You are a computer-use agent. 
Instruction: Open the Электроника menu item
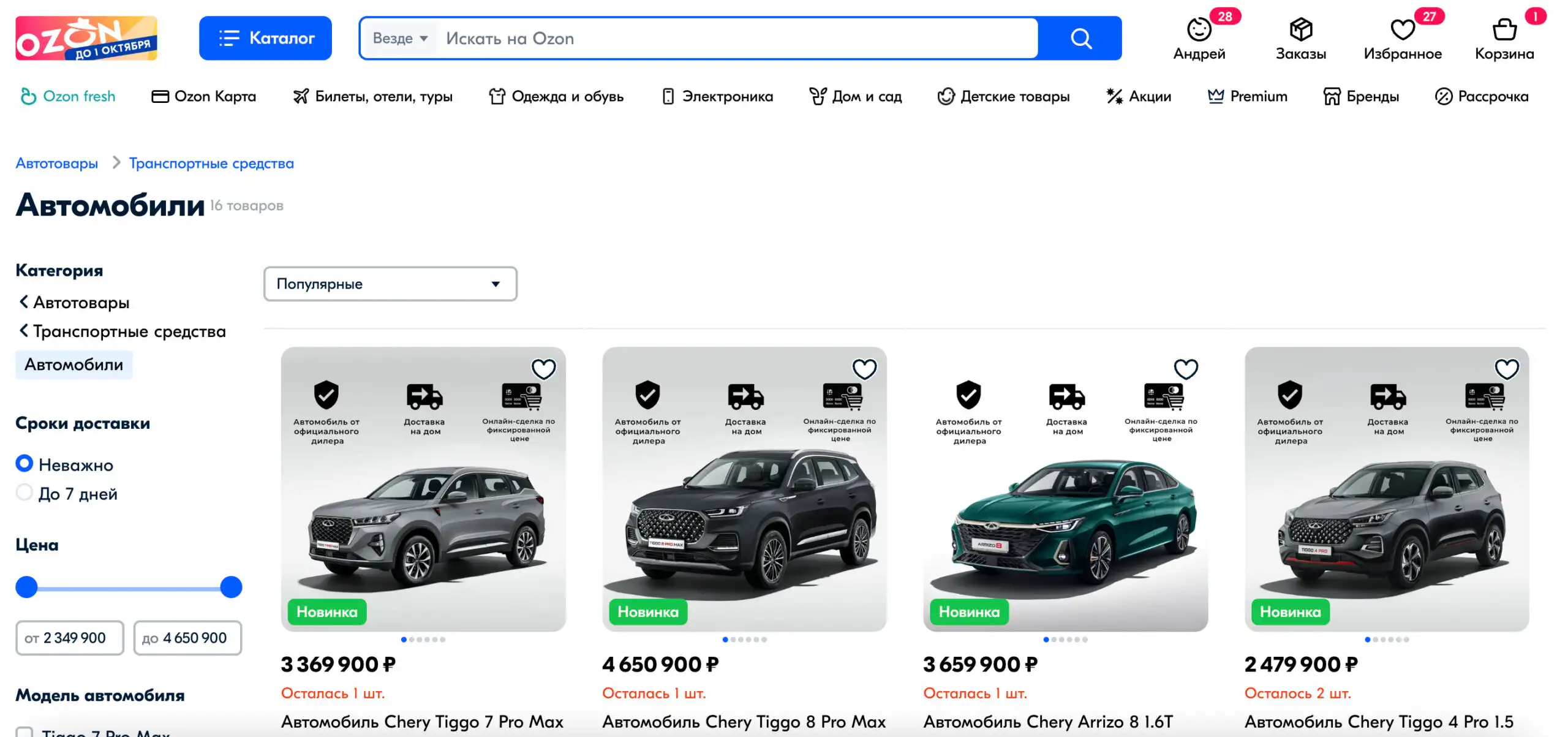tap(717, 96)
